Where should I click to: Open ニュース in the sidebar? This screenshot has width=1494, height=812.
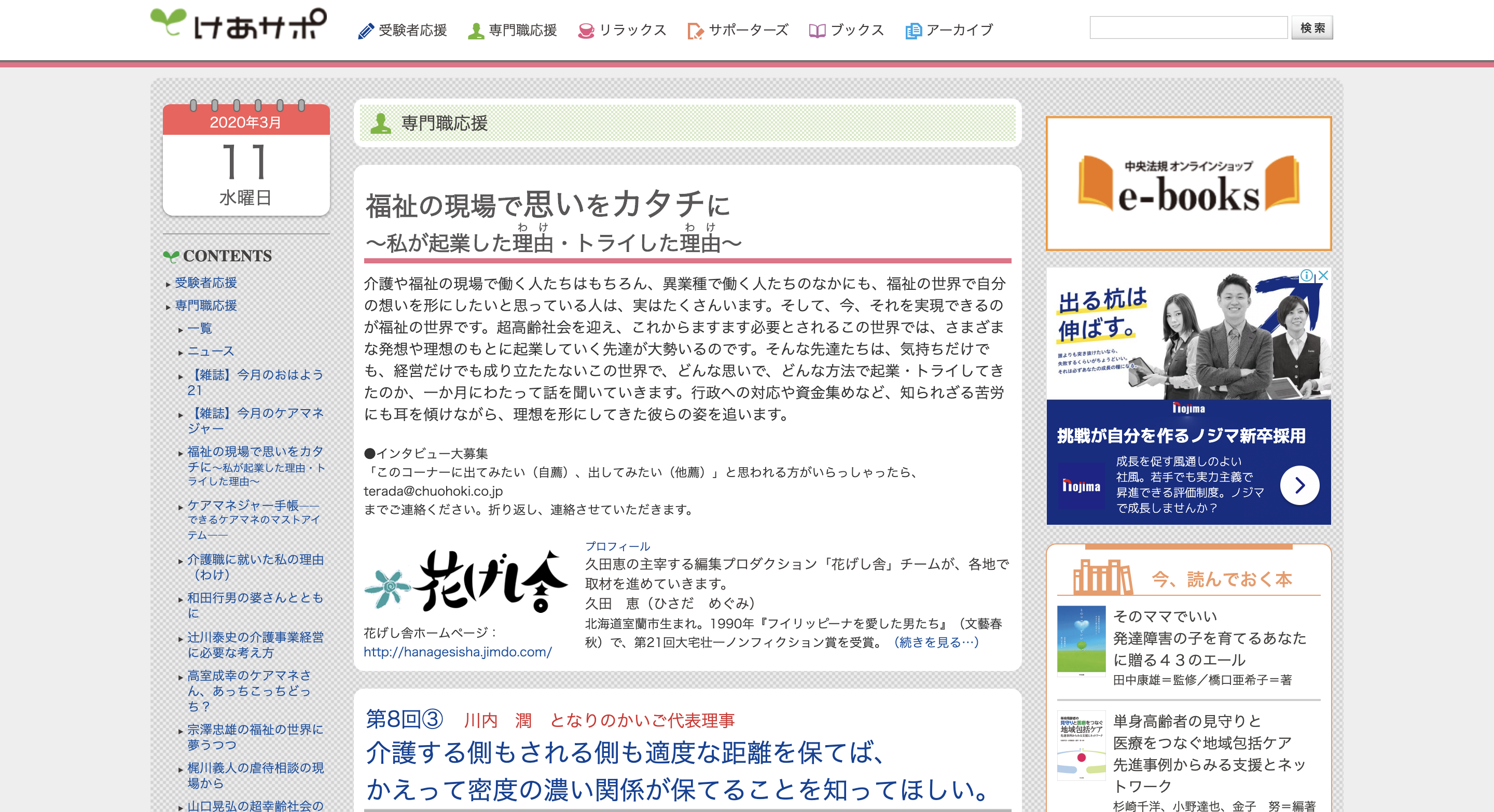pos(211,351)
